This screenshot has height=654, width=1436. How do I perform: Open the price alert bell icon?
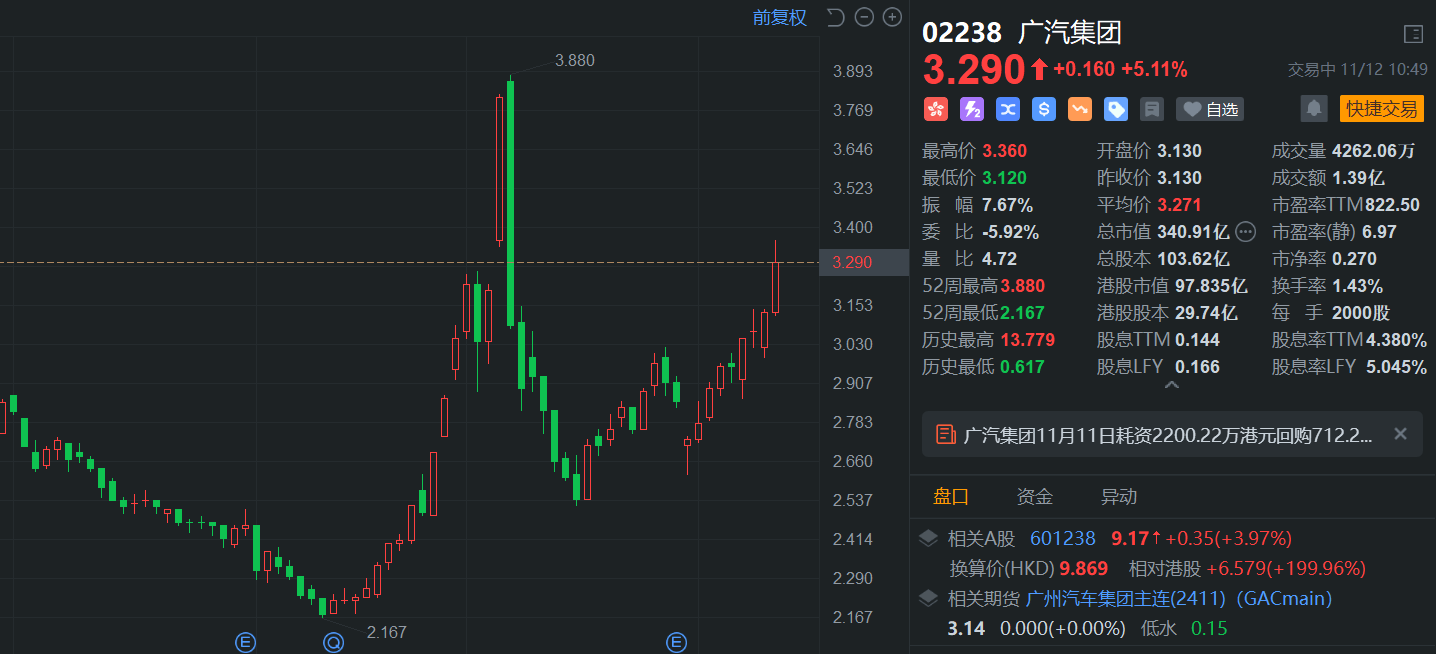1314,108
